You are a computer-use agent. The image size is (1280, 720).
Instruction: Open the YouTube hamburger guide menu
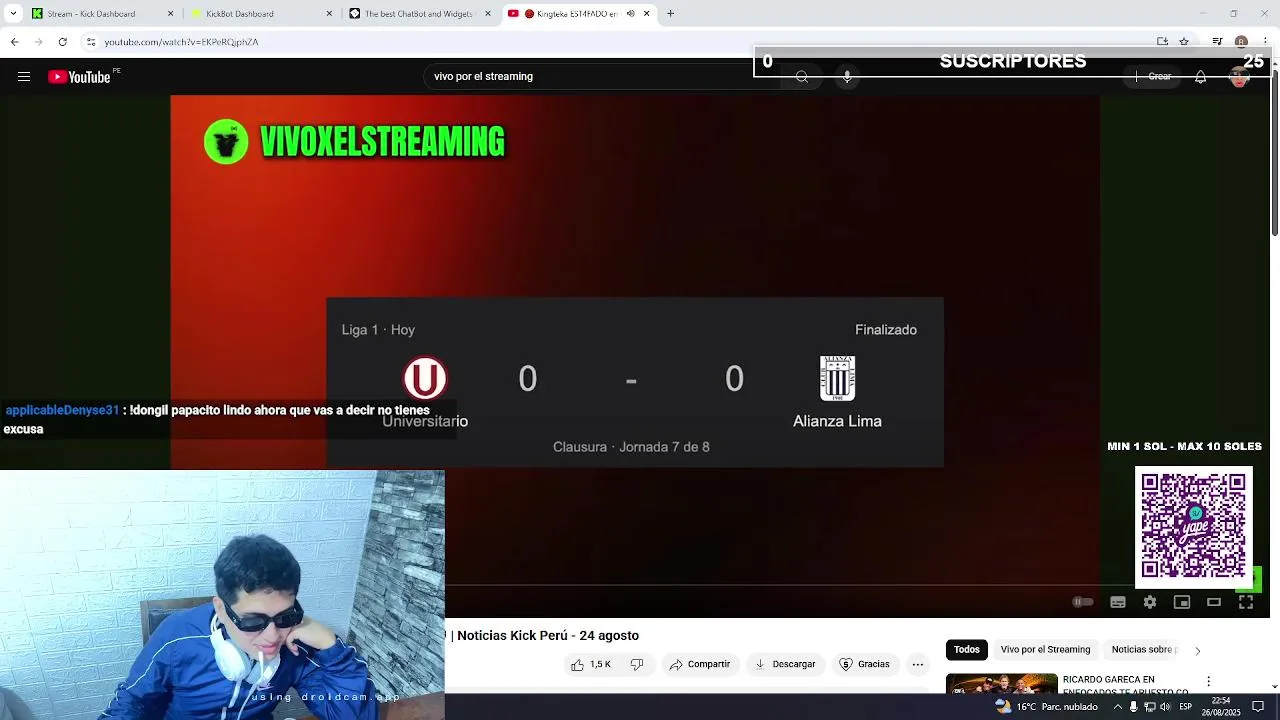click(x=24, y=77)
